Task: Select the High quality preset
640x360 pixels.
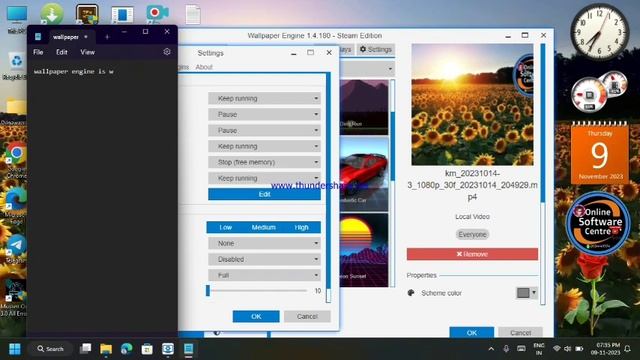Action: [x=301, y=227]
